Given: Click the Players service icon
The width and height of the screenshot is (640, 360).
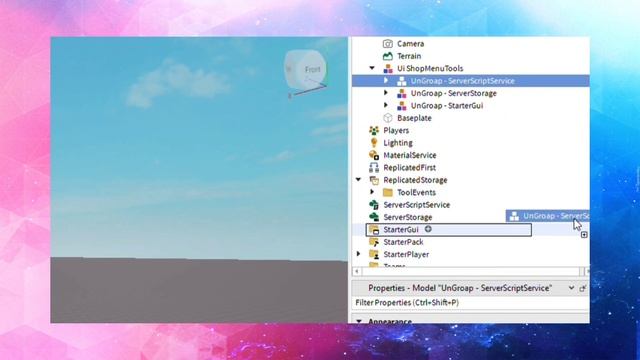Looking at the screenshot, I should point(374,131).
